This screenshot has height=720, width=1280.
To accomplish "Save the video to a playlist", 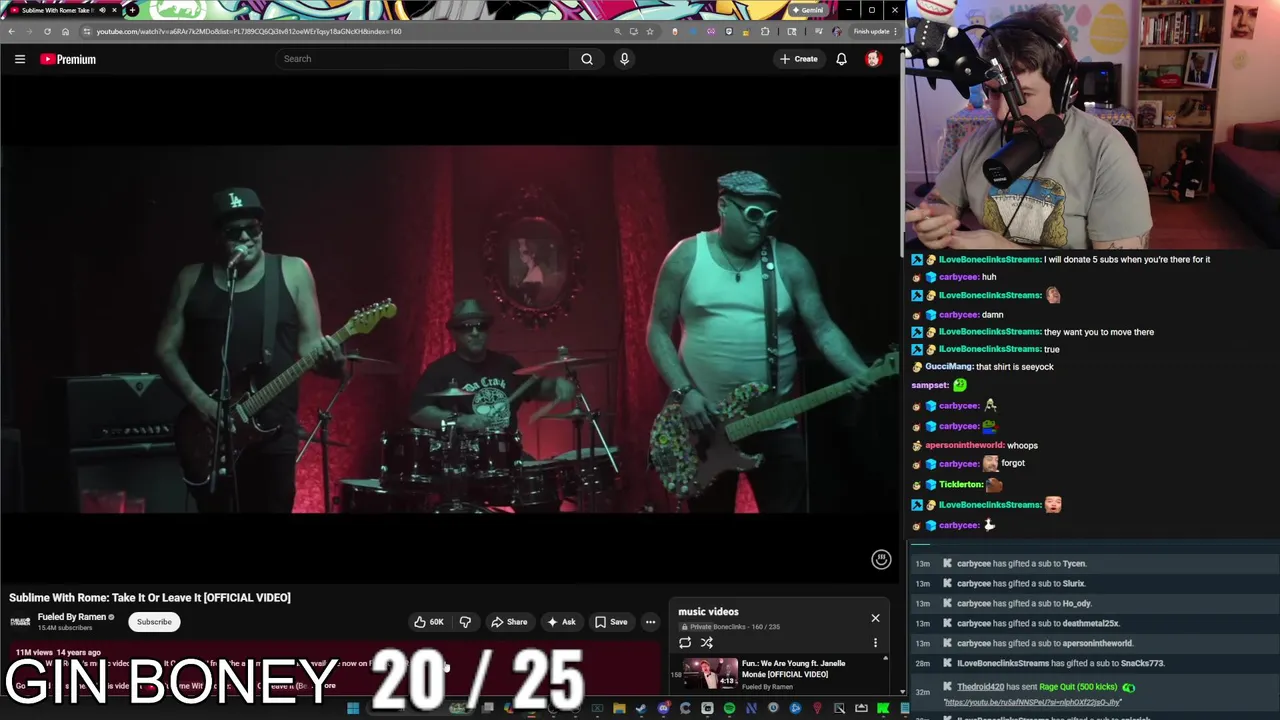I will point(611,622).
